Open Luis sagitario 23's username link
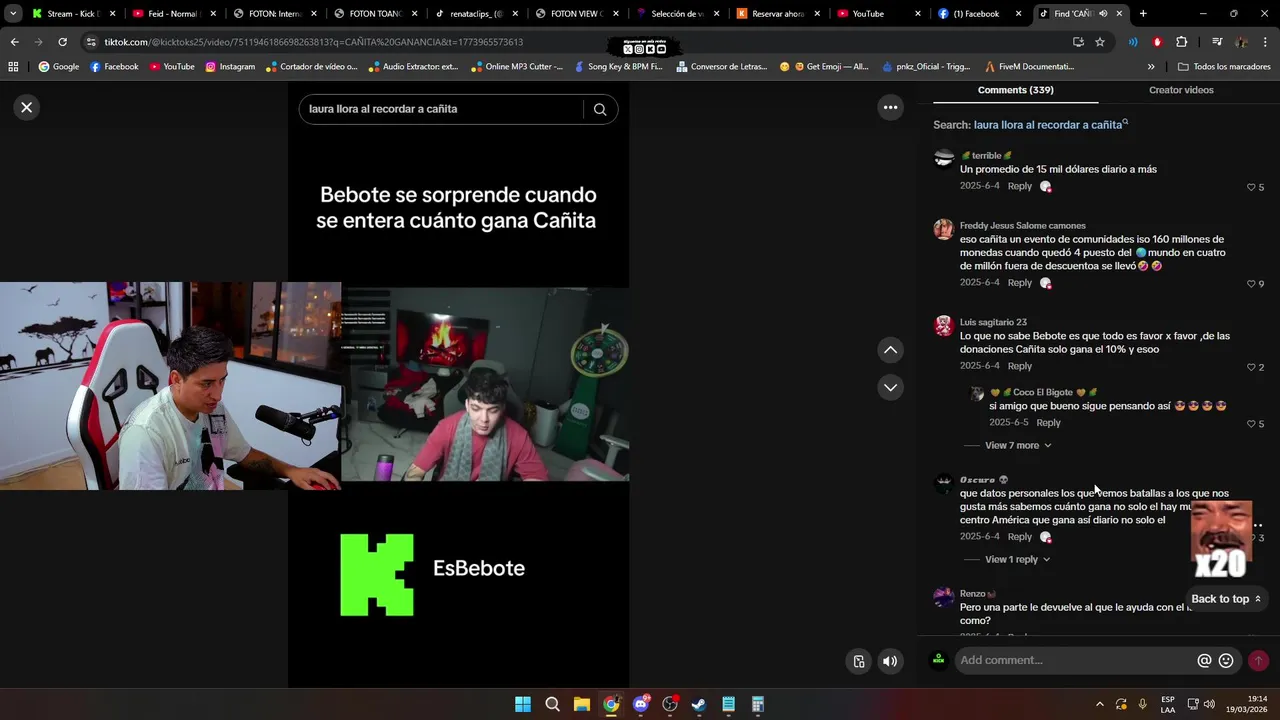This screenshot has height=720, width=1280. click(x=993, y=322)
